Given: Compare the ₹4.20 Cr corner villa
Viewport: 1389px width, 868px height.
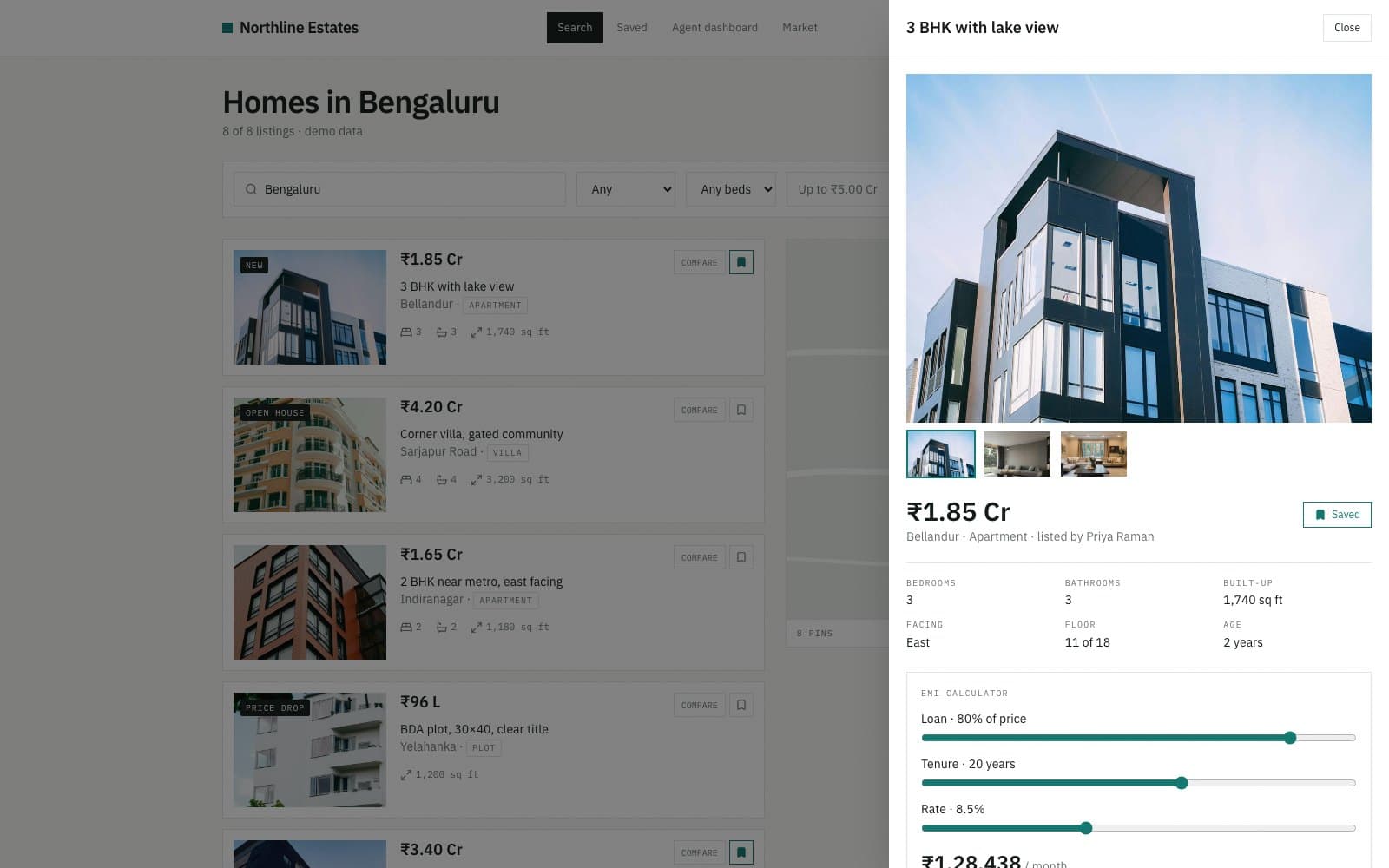Looking at the screenshot, I should (699, 410).
